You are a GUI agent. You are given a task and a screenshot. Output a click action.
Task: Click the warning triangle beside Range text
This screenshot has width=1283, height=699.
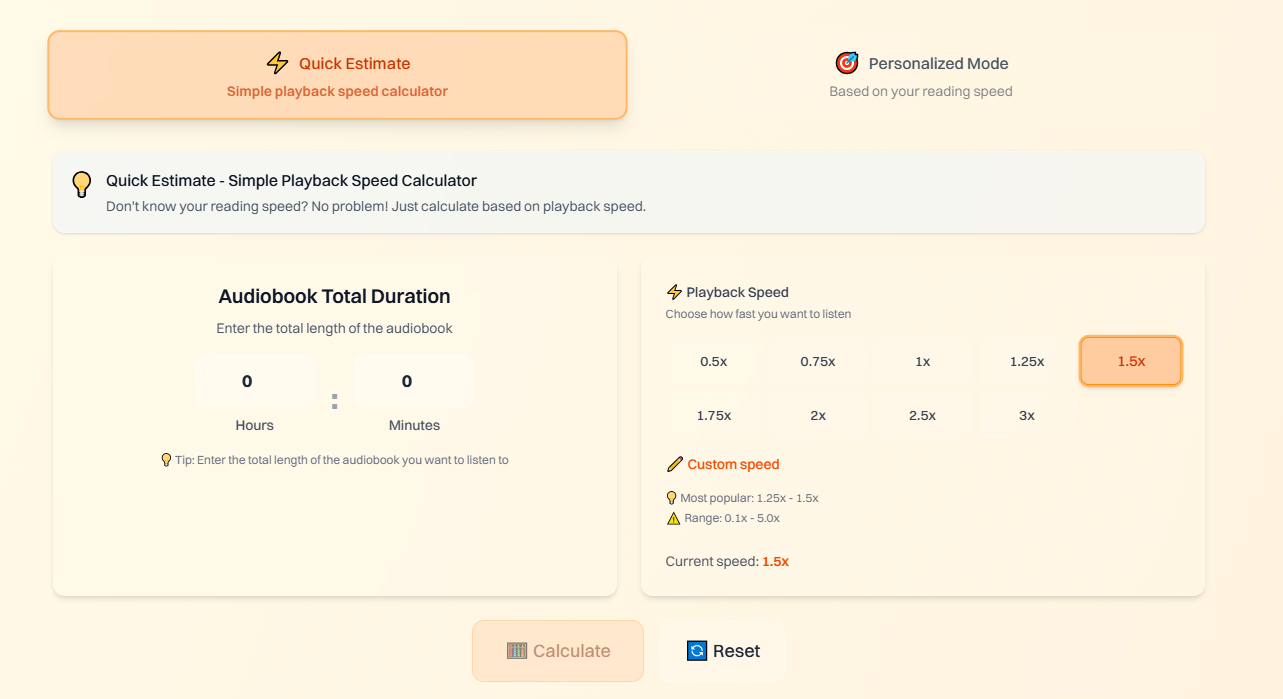click(673, 518)
